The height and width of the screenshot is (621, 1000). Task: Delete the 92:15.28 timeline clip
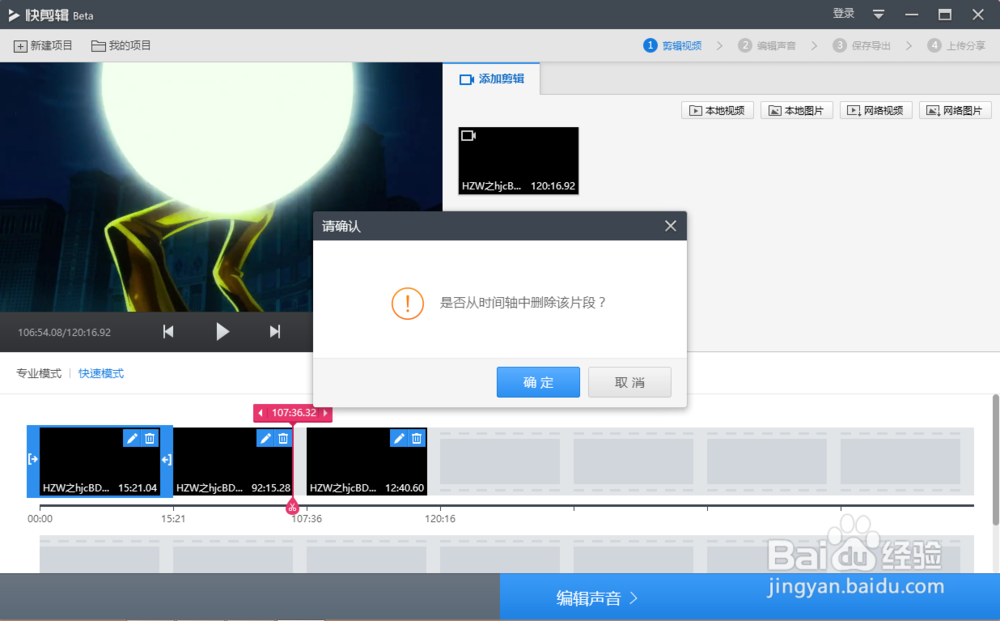click(x=283, y=438)
